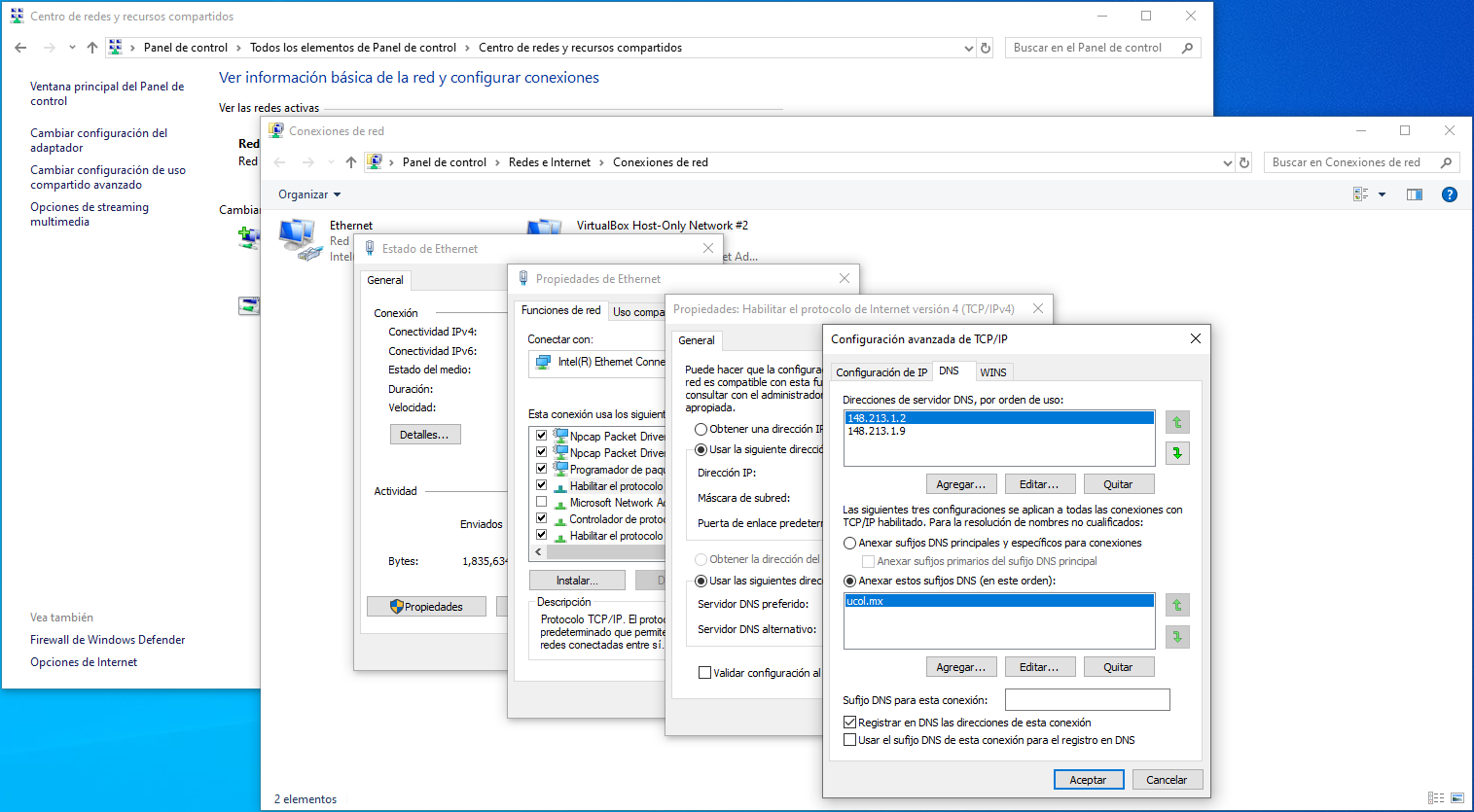Refresh the Conexiones de red address bar
1474x812 pixels.
click(1243, 162)
